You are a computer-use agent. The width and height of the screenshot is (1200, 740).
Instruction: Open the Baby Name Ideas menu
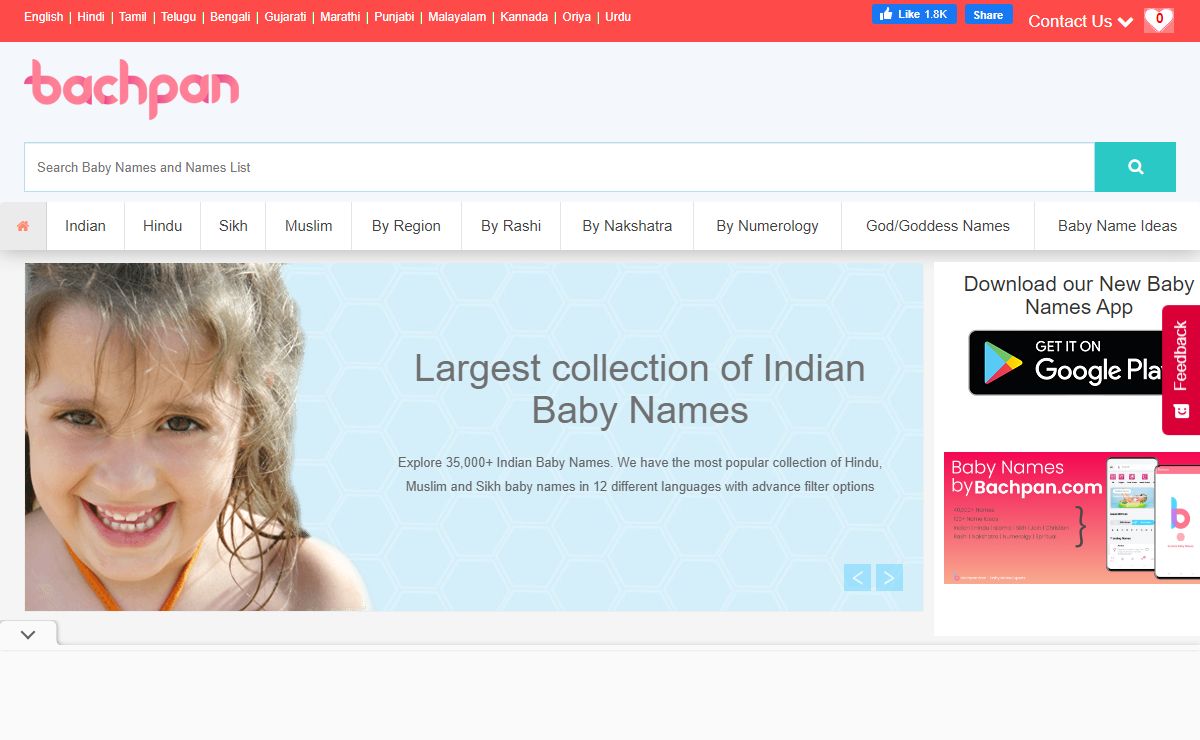tap(1117, 226)
